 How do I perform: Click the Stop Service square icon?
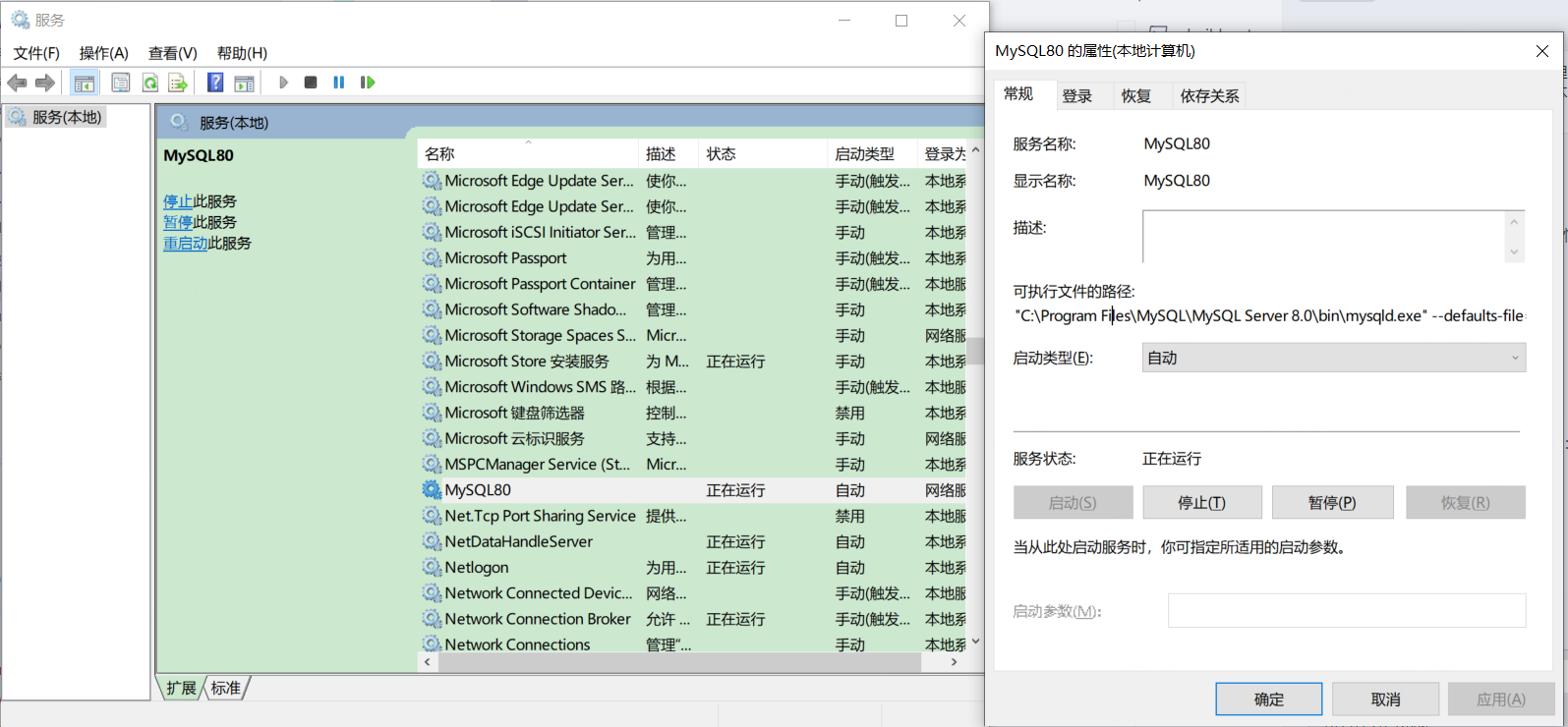pyautogui.click(x=311, y=83)
